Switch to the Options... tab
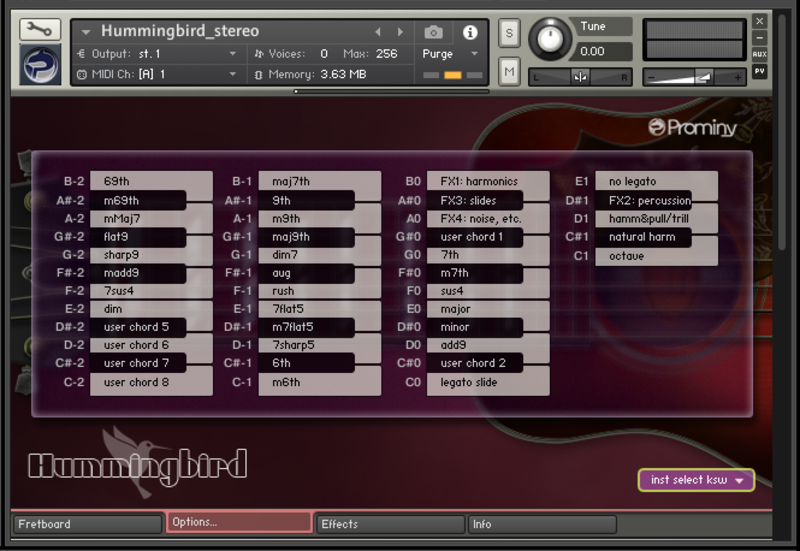 (x=239, y=522)
